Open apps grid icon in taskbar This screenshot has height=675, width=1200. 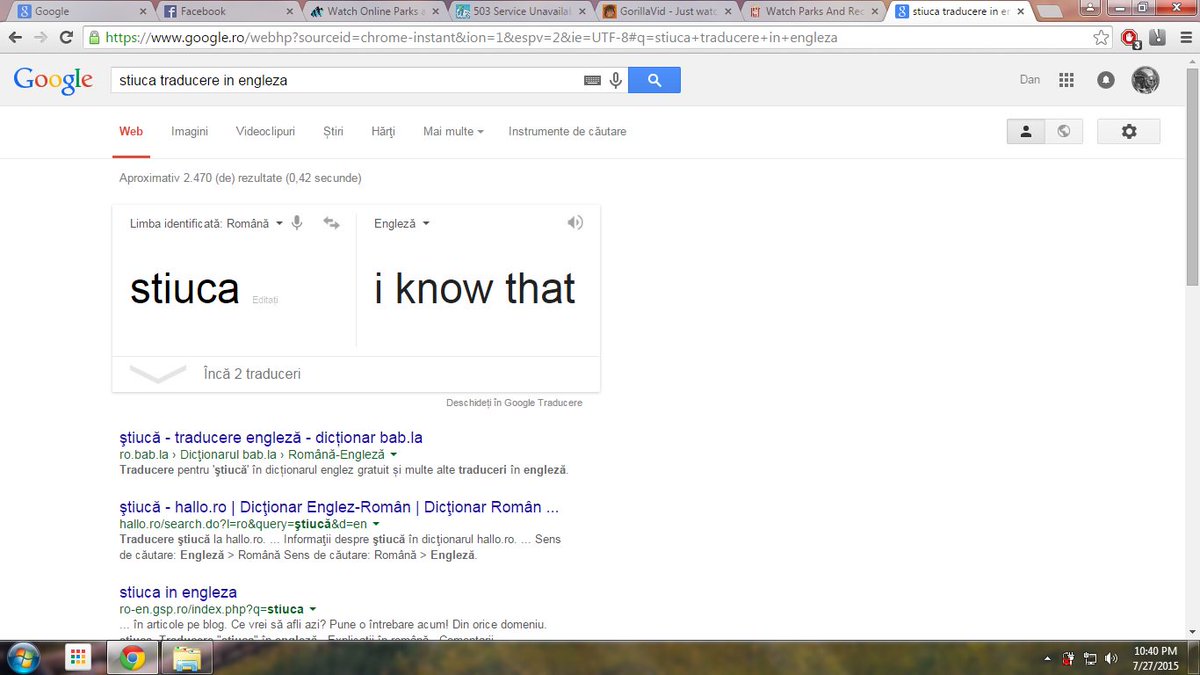[x=78, y=658]
